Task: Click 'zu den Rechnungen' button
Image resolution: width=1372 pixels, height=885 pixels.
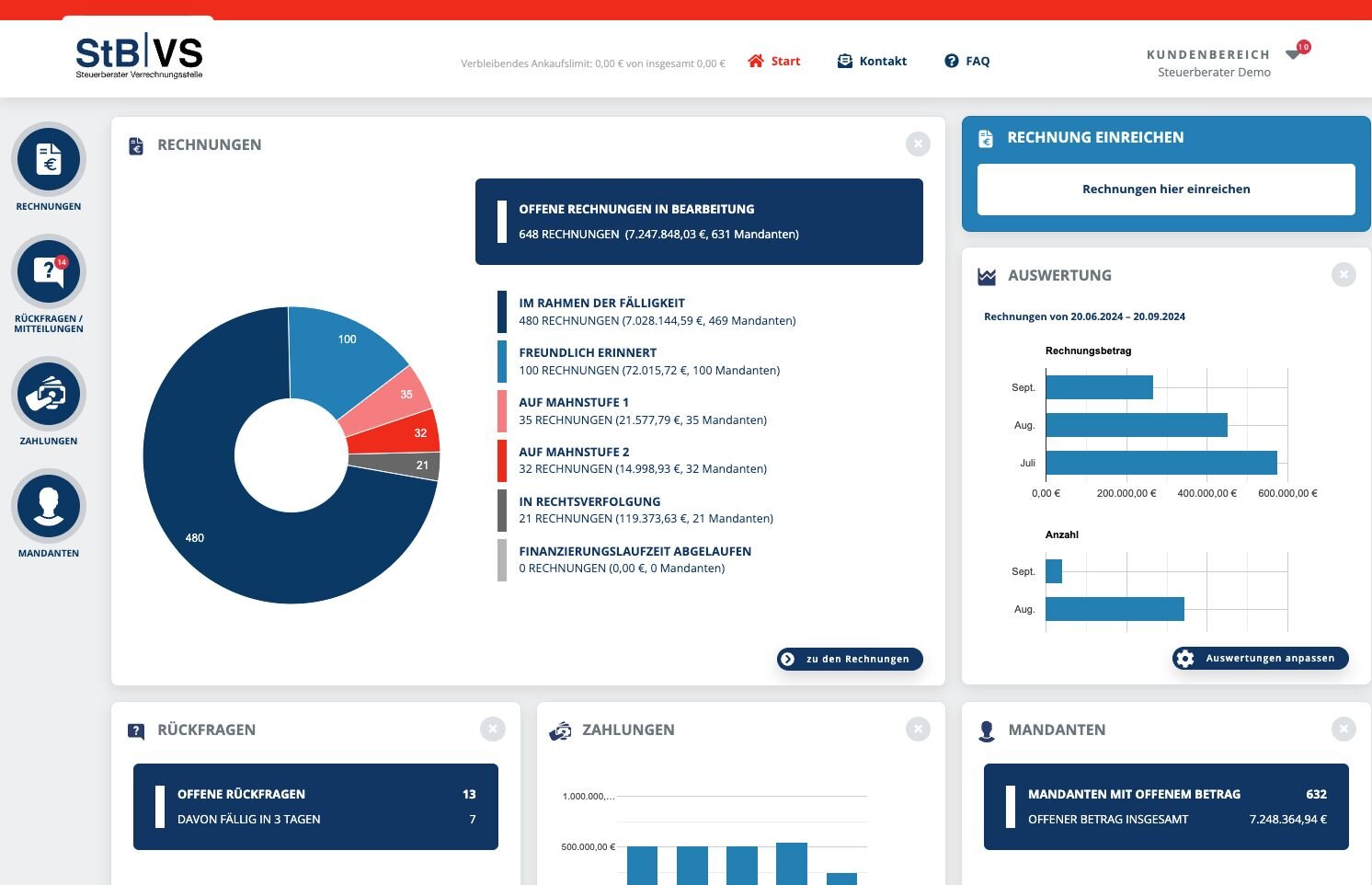Action: (849, 659)
